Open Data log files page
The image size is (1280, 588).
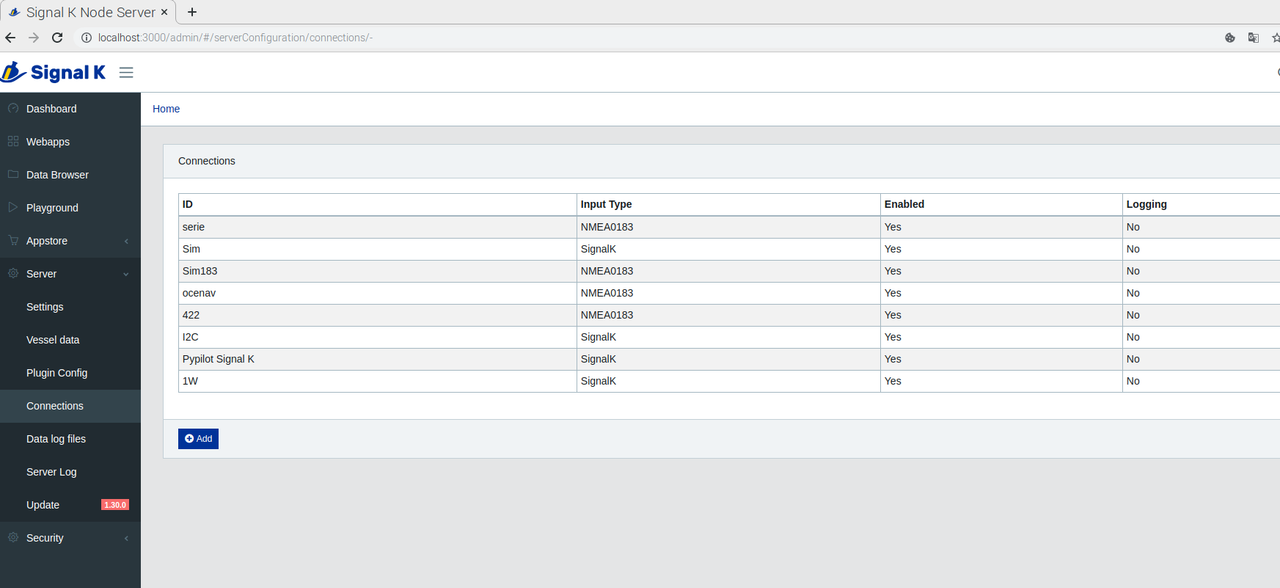[70, 438]
